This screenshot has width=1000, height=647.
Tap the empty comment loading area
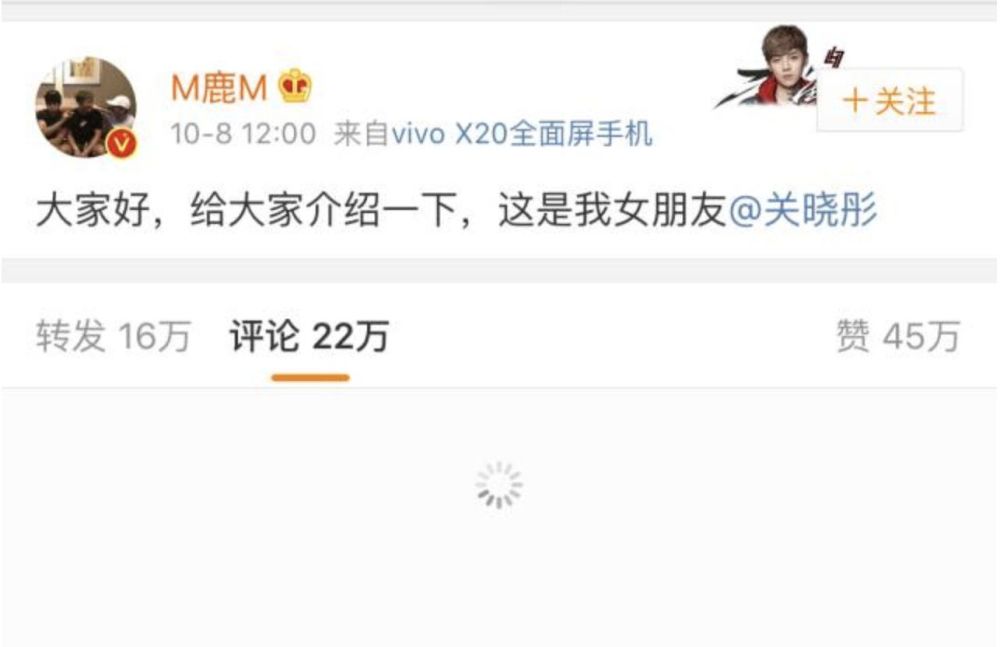[x=500, y=517]
